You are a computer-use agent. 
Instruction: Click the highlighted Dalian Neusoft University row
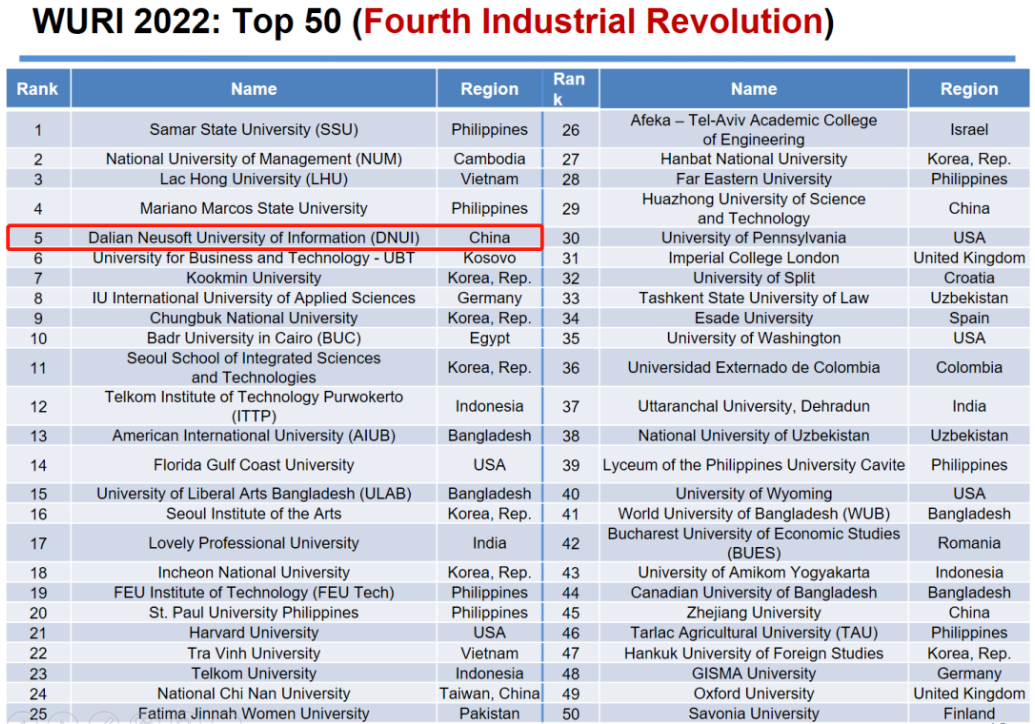pos(273,238)
